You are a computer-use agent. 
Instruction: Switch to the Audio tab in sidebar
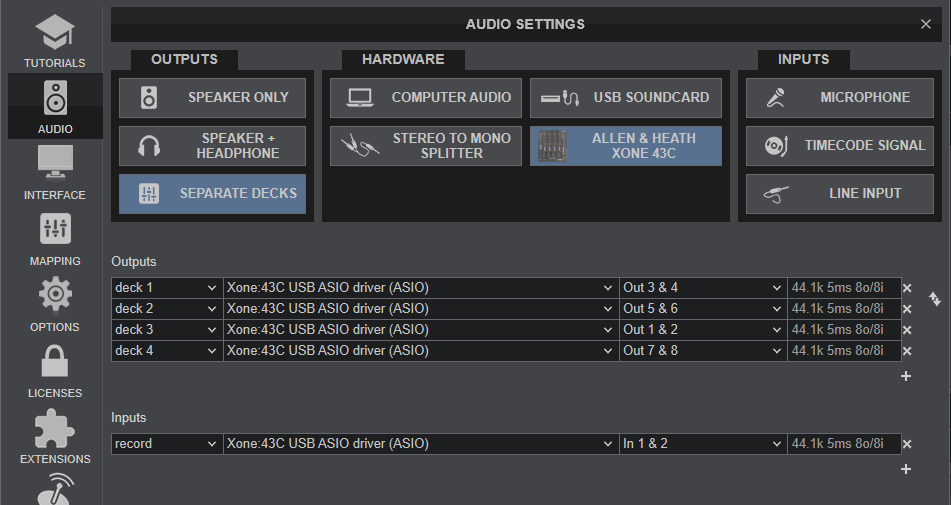click(x=55, y=106)
